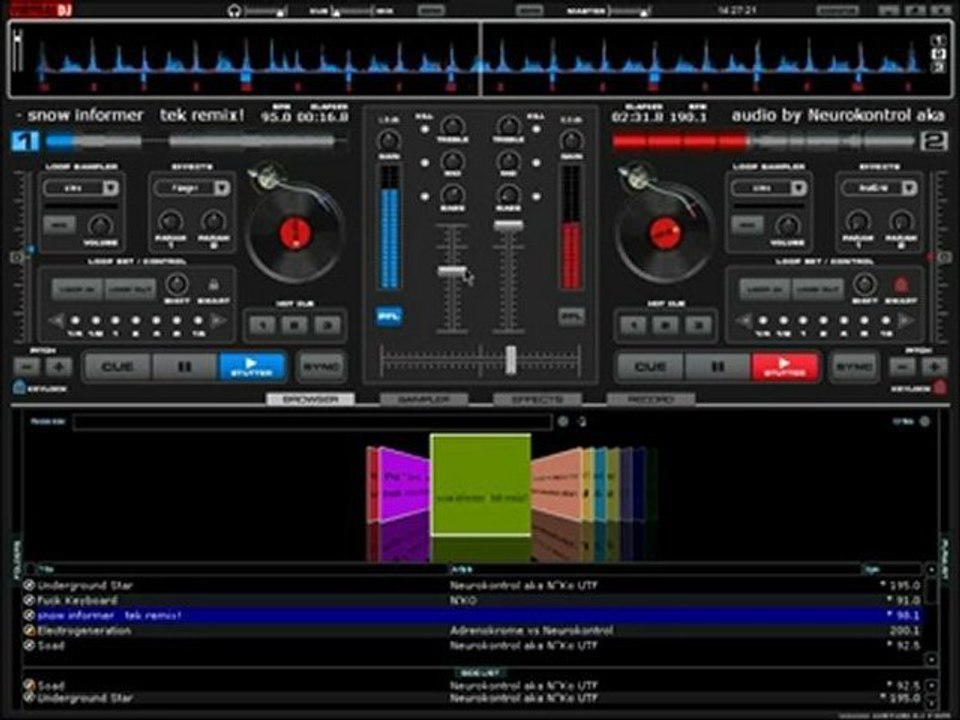Trigger hot cue 3 on deck 2
This screenshot has width=960, height=720.
[698, 325]
